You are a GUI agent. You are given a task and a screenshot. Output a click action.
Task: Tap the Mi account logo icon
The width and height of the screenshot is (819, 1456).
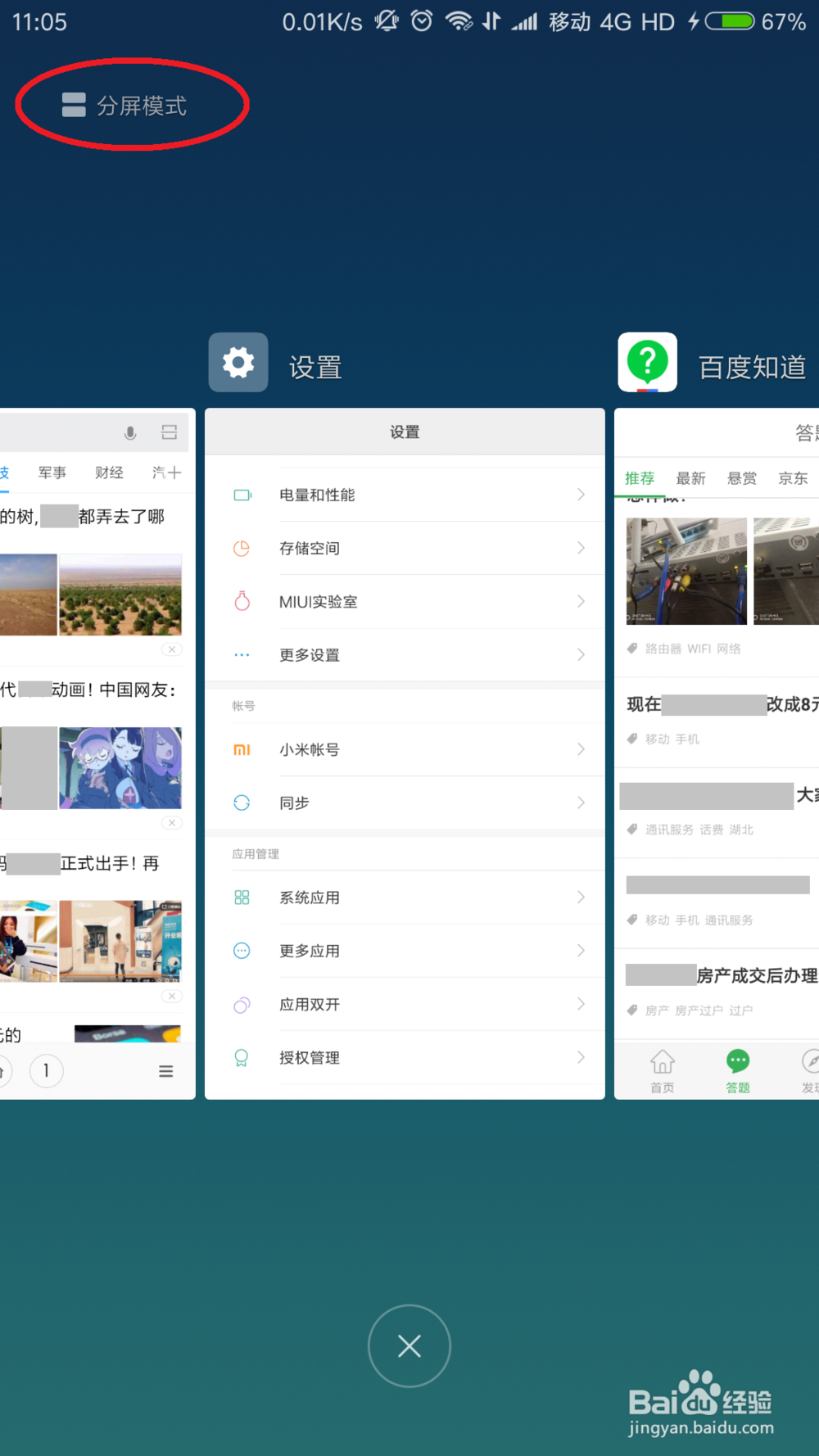(x=242, y=749)
